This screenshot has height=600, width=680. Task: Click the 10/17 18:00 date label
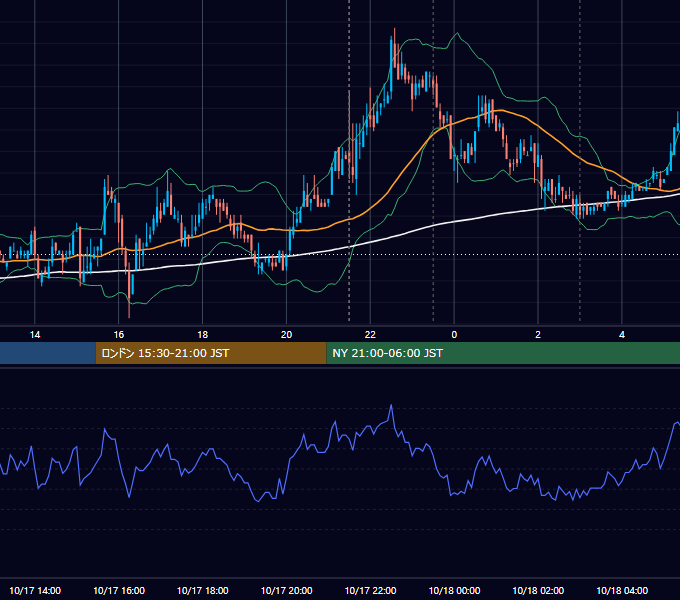203,590
